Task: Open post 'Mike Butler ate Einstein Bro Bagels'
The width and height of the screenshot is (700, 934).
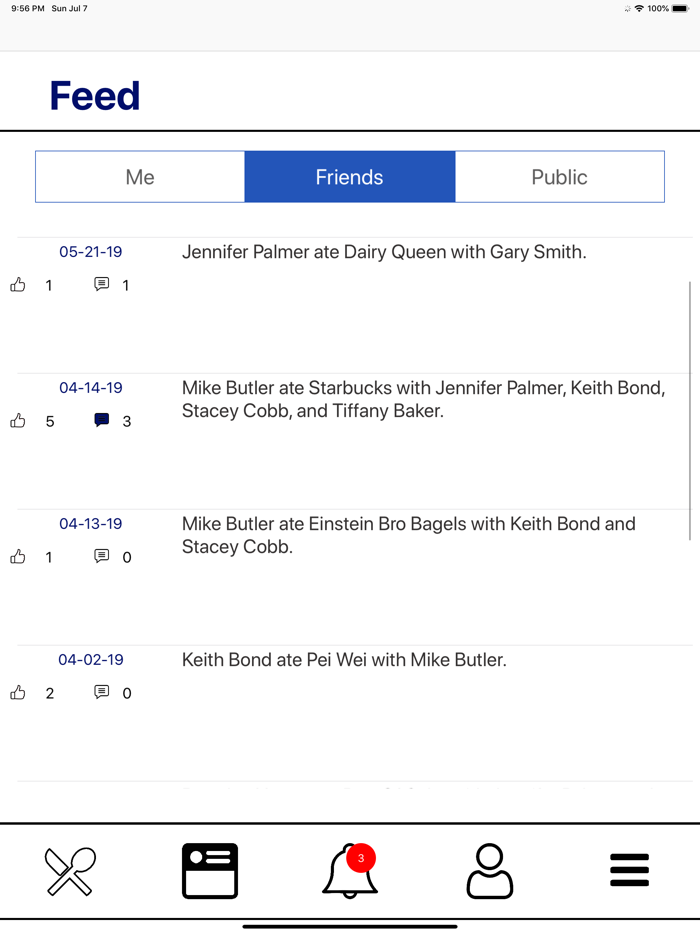Action: coord(409,535)
